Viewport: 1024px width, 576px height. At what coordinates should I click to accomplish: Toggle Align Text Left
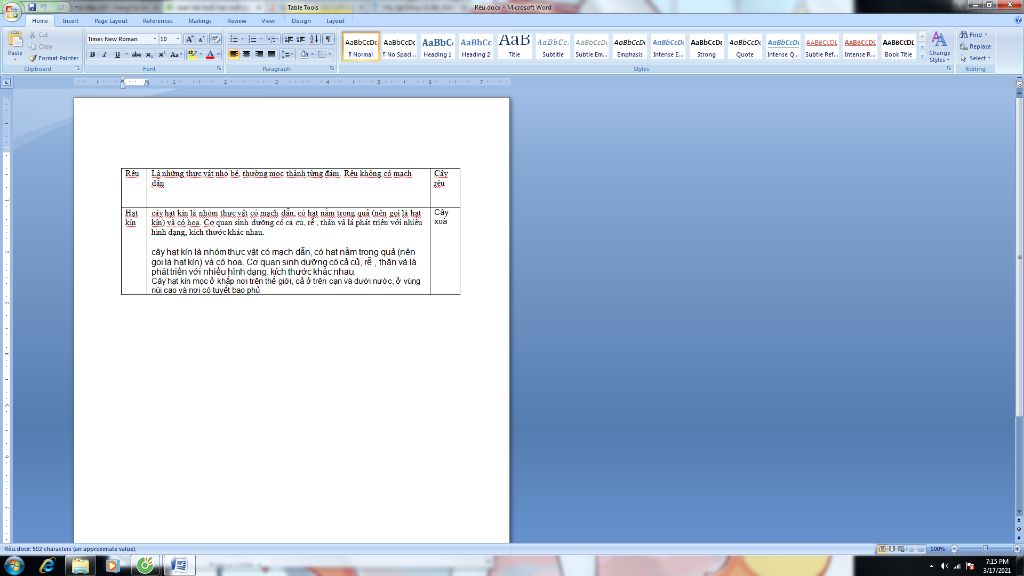[233, 55]
